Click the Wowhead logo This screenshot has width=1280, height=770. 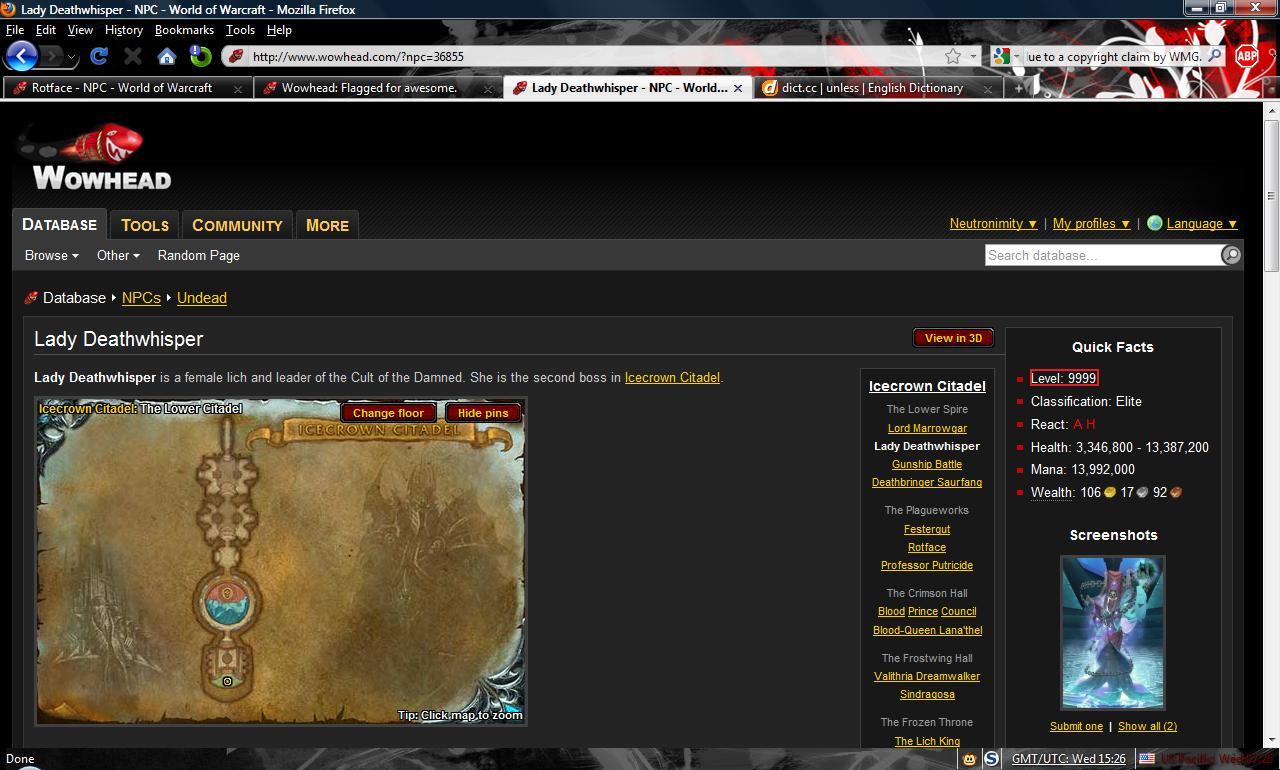click(x=95, y=157)
